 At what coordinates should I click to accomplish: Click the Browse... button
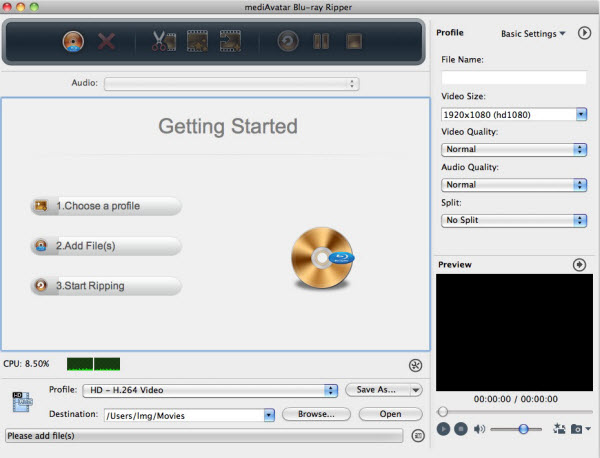point(316,414)
